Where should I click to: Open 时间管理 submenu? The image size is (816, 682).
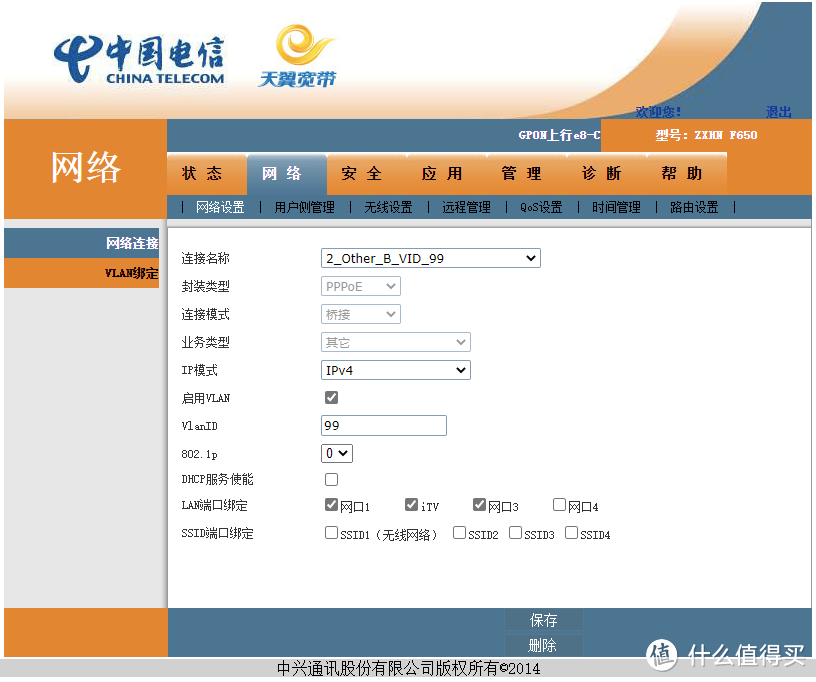616,207
